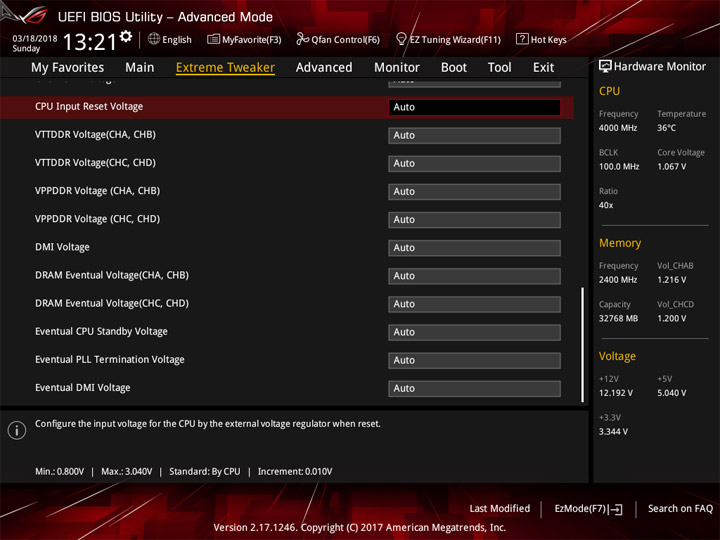Viewport: 720px width, 540px height.
Task: Open the Tool tab
Action: pyautogui.click(x=500, y=68)
